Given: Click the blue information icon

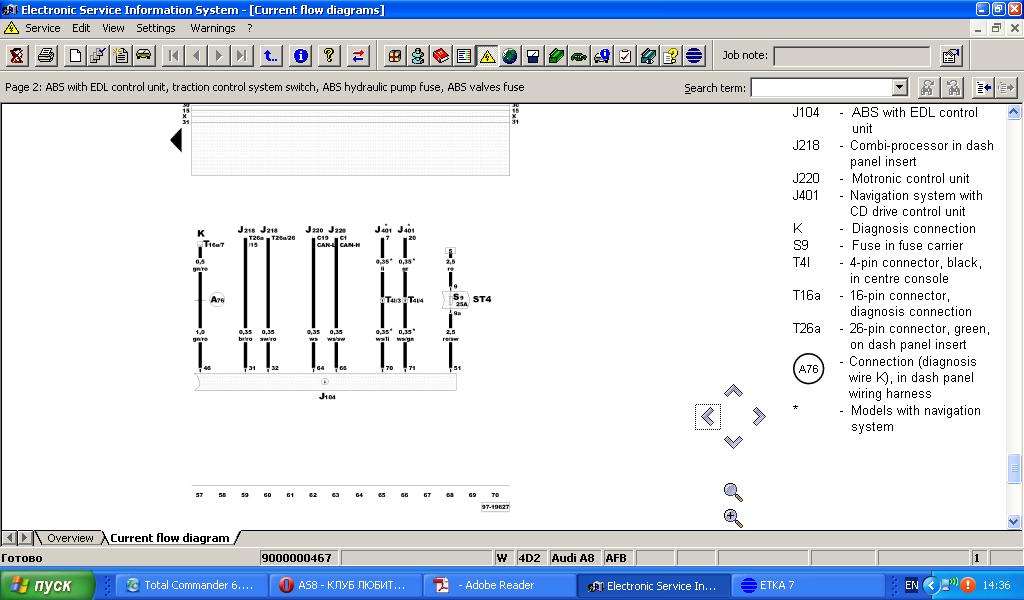Looking at the screenshot, I should pos(300,55).
